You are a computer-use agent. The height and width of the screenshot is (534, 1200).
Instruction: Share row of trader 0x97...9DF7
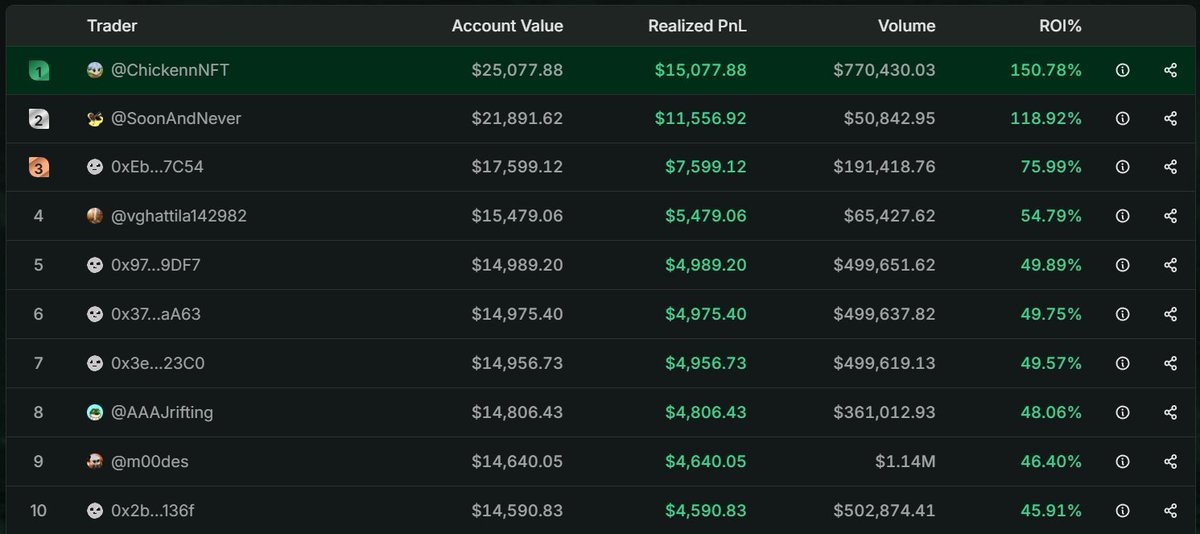(1170, 265)
